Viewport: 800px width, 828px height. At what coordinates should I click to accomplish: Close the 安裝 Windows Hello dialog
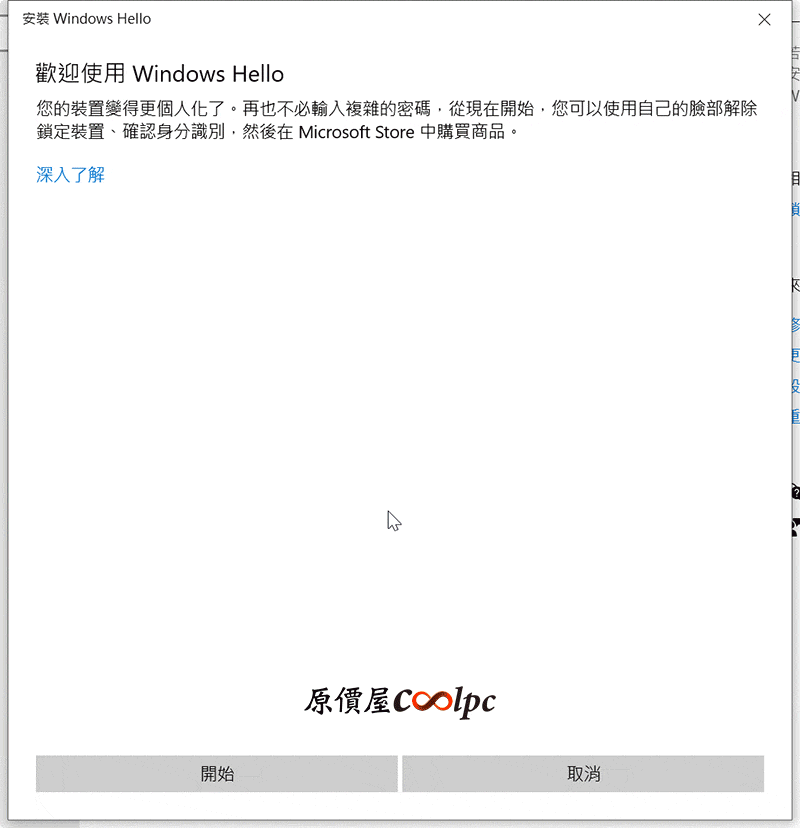(764, 20)
